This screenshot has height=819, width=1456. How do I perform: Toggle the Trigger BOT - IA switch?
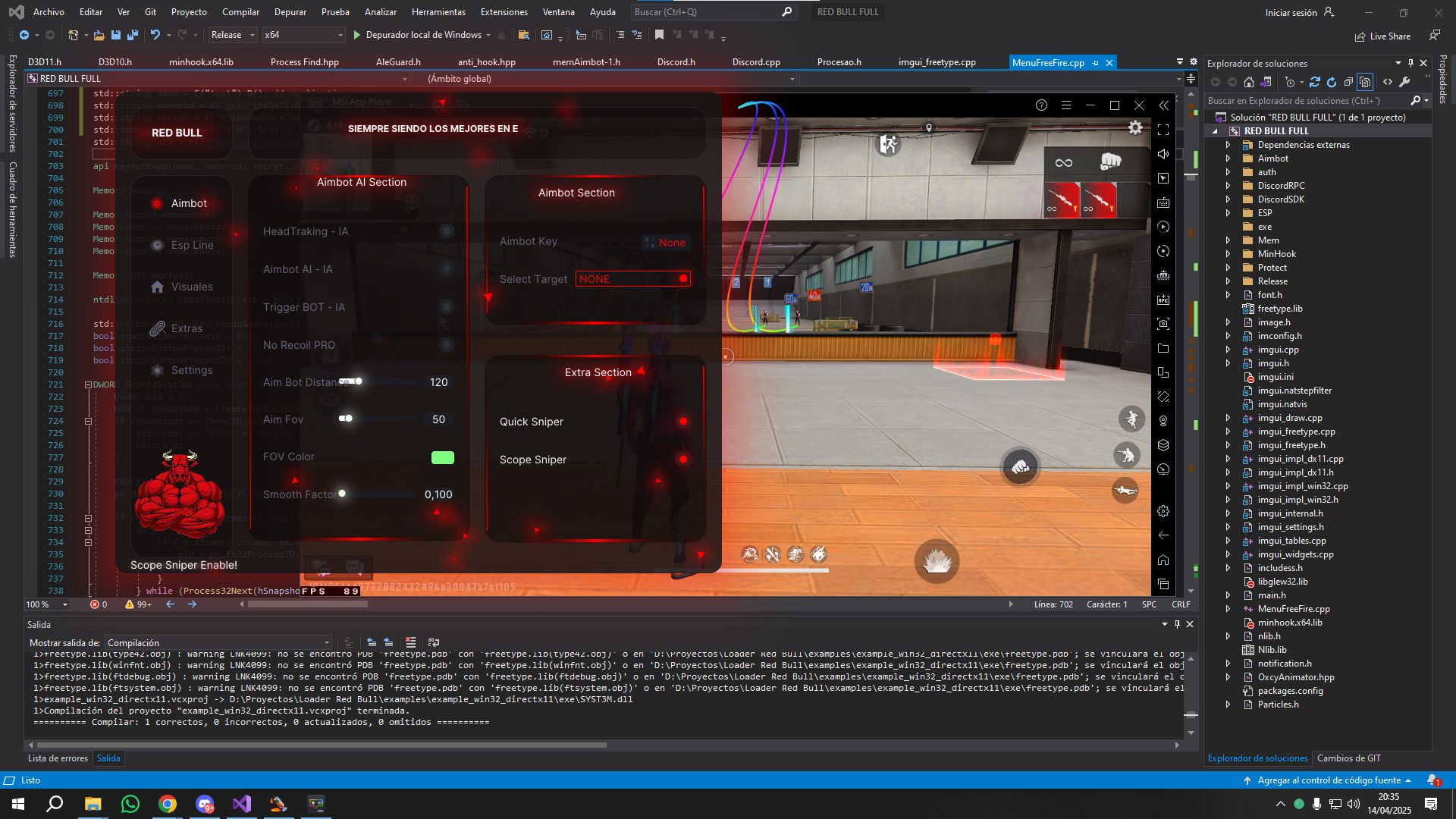447,307
